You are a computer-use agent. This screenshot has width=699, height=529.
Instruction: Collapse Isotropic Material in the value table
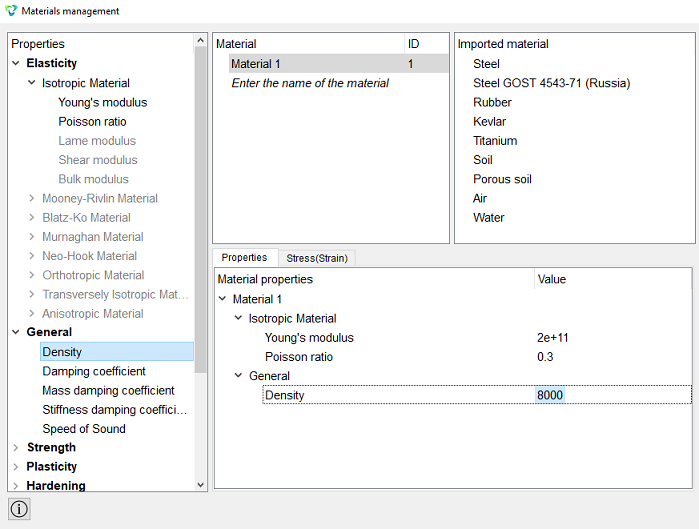click(x=238, y=318)
